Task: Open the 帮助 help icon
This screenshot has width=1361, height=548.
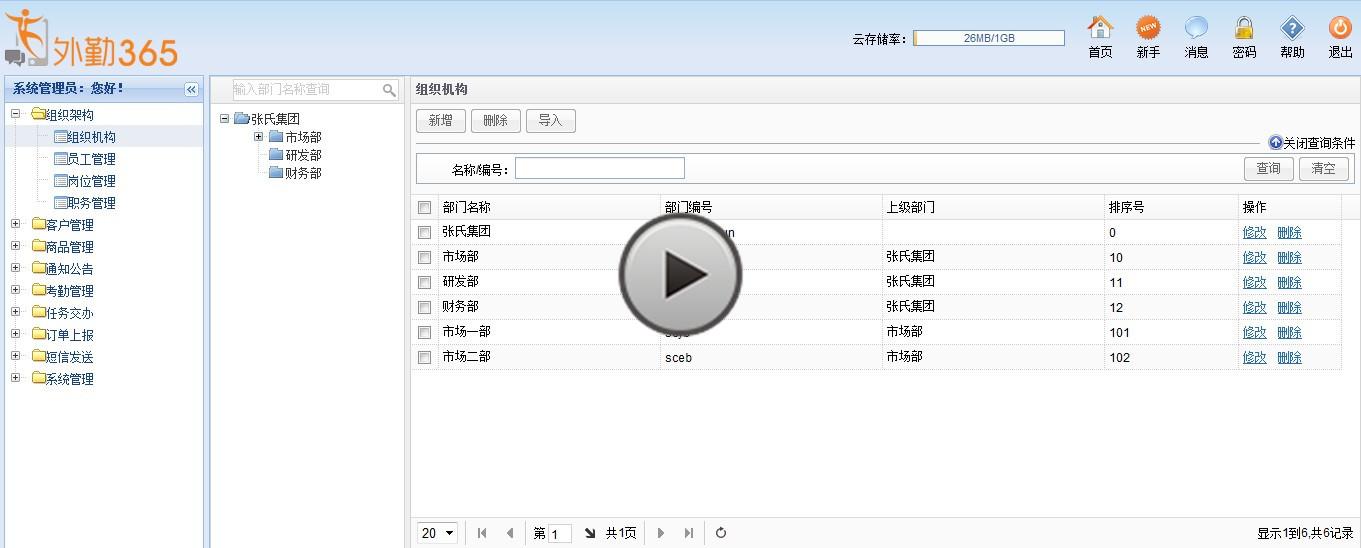Action: click(1292, 28)
